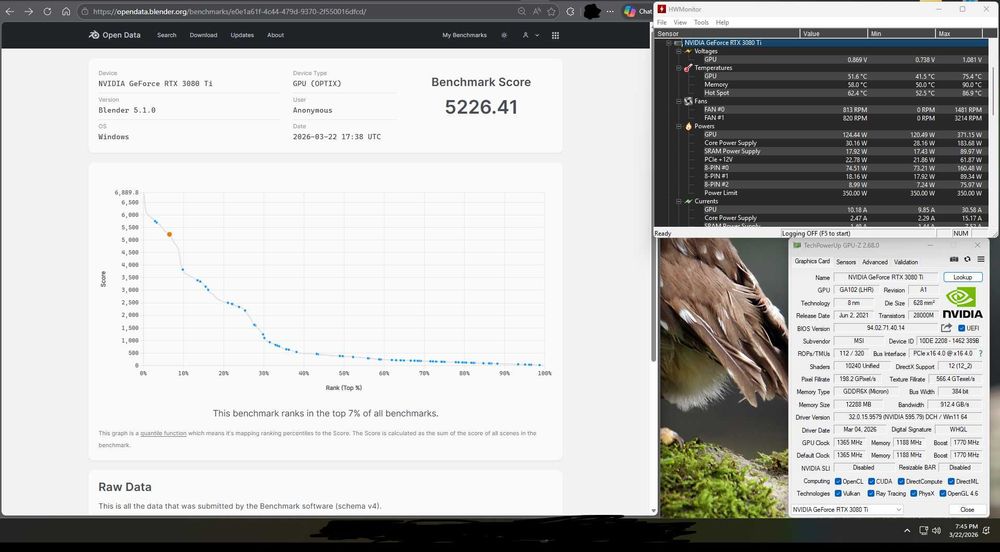Toggle UEFI checkbox in GPU-Z
This screenshot has height=552, width=1000.
coord(962,328)
